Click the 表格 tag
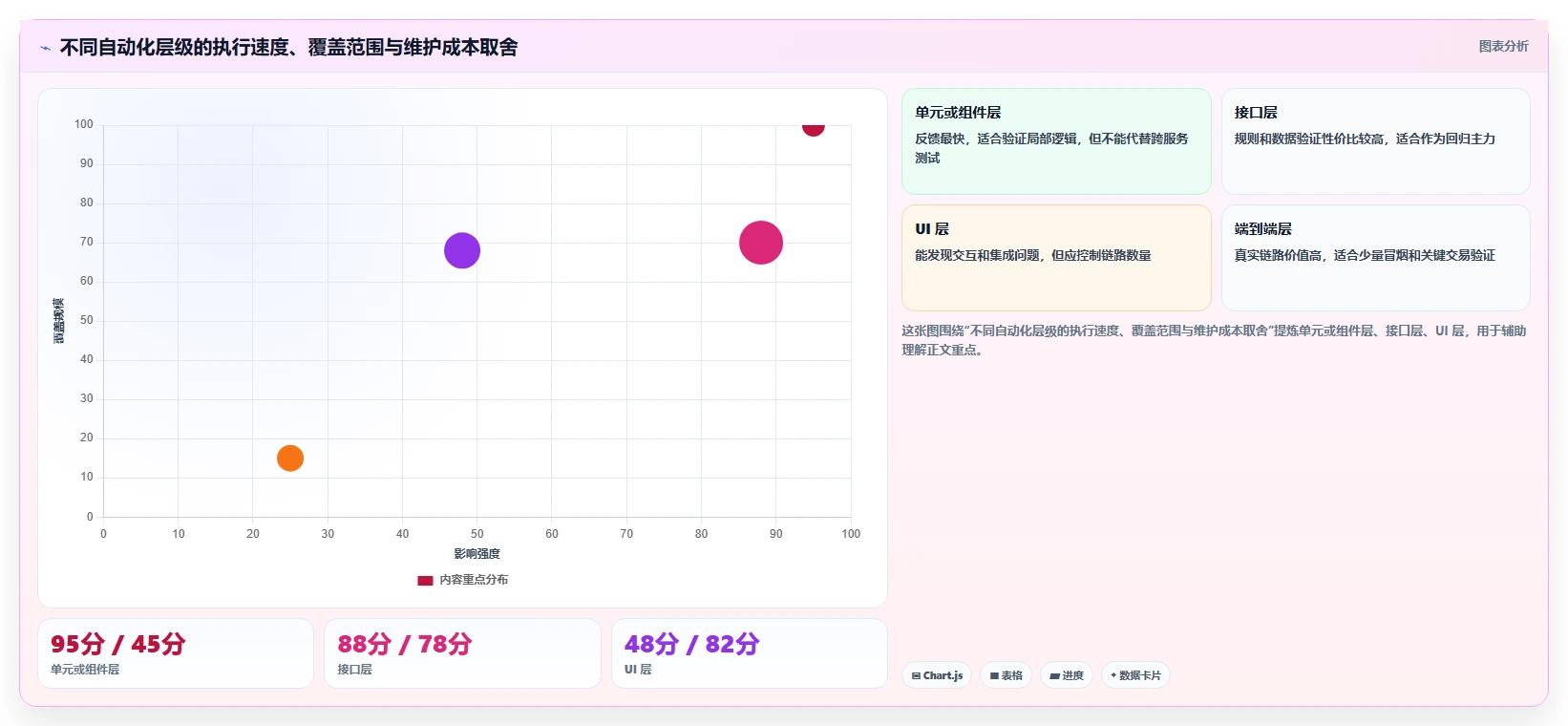 point(1006,675)
